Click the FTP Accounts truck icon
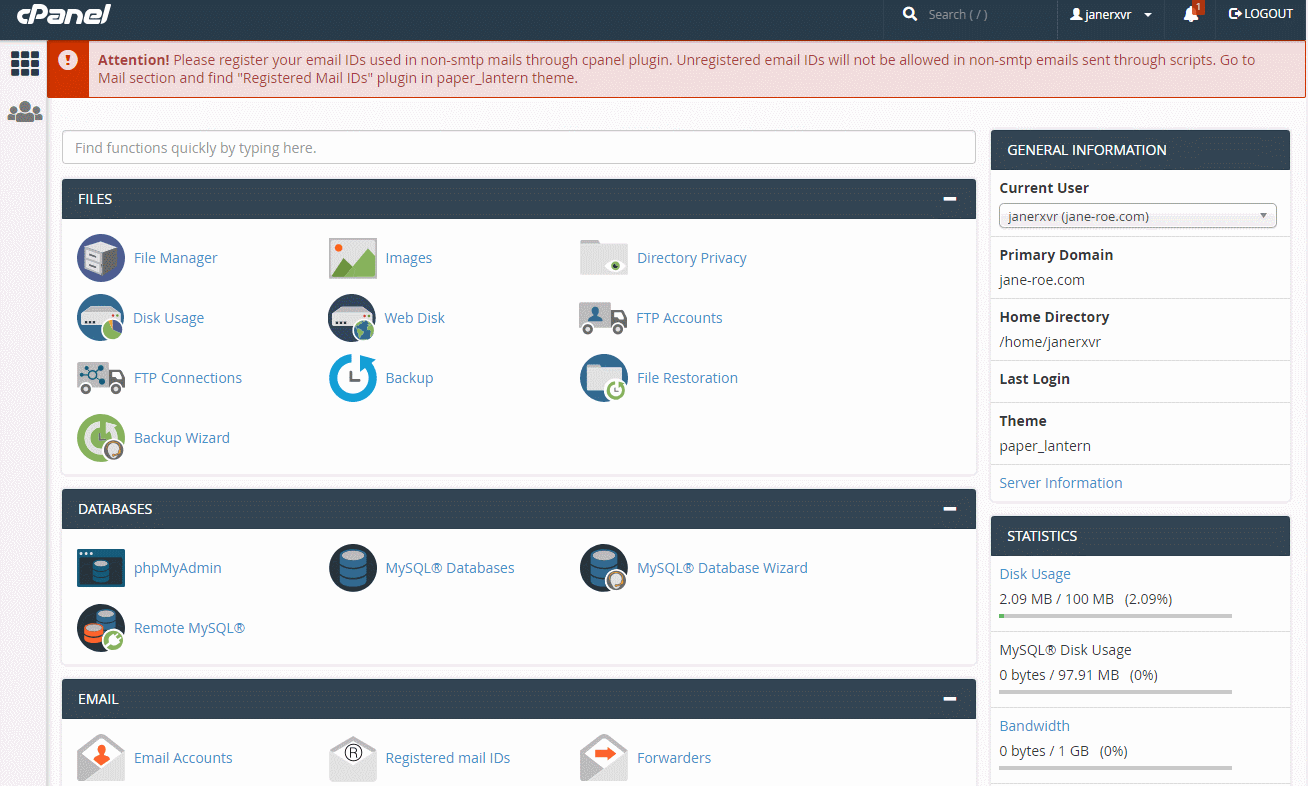The width and height of the screenshot is (1308, 786). pyautogui.click(x=603, y=318)
